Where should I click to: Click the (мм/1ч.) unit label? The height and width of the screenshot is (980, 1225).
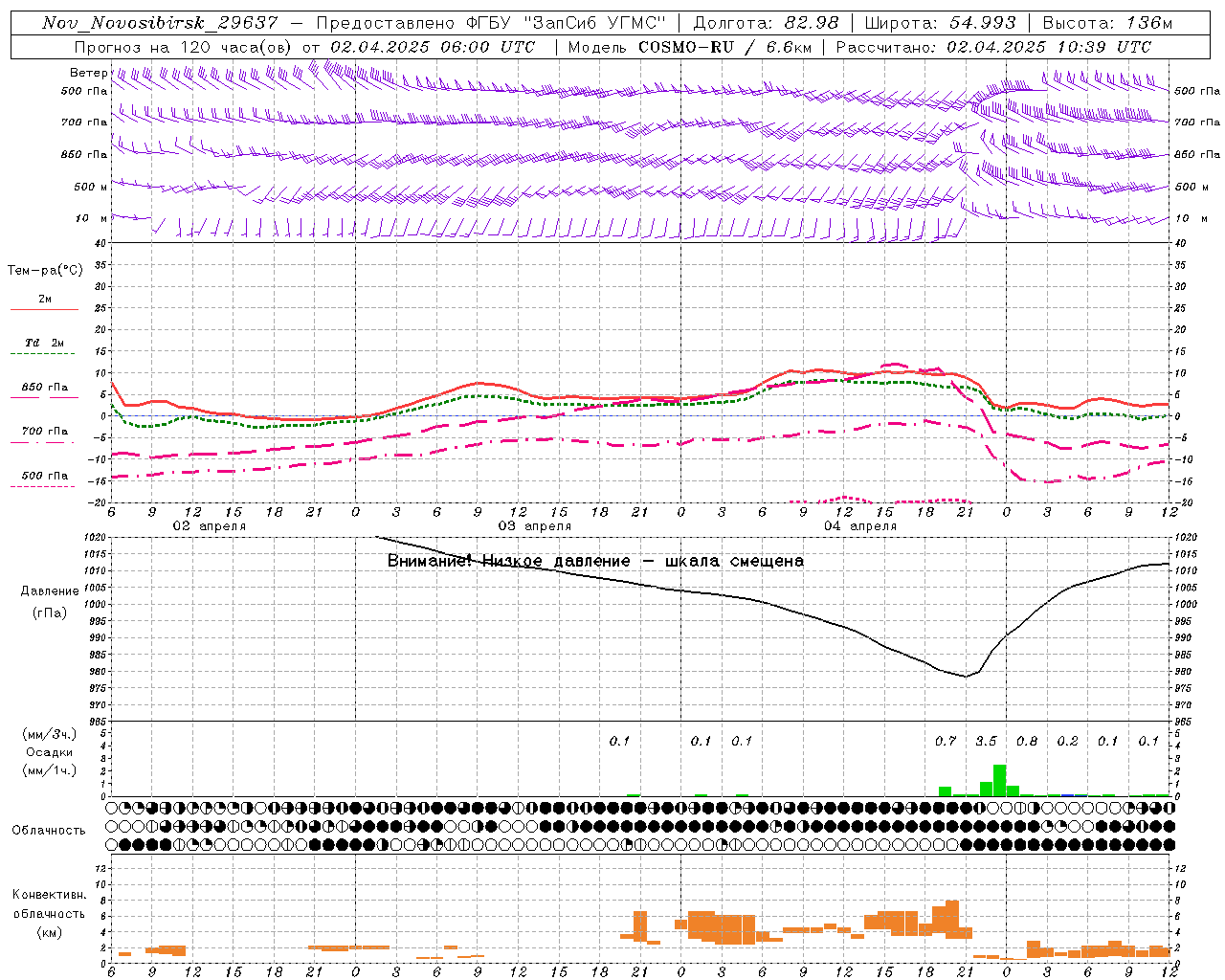click(50, 770)
